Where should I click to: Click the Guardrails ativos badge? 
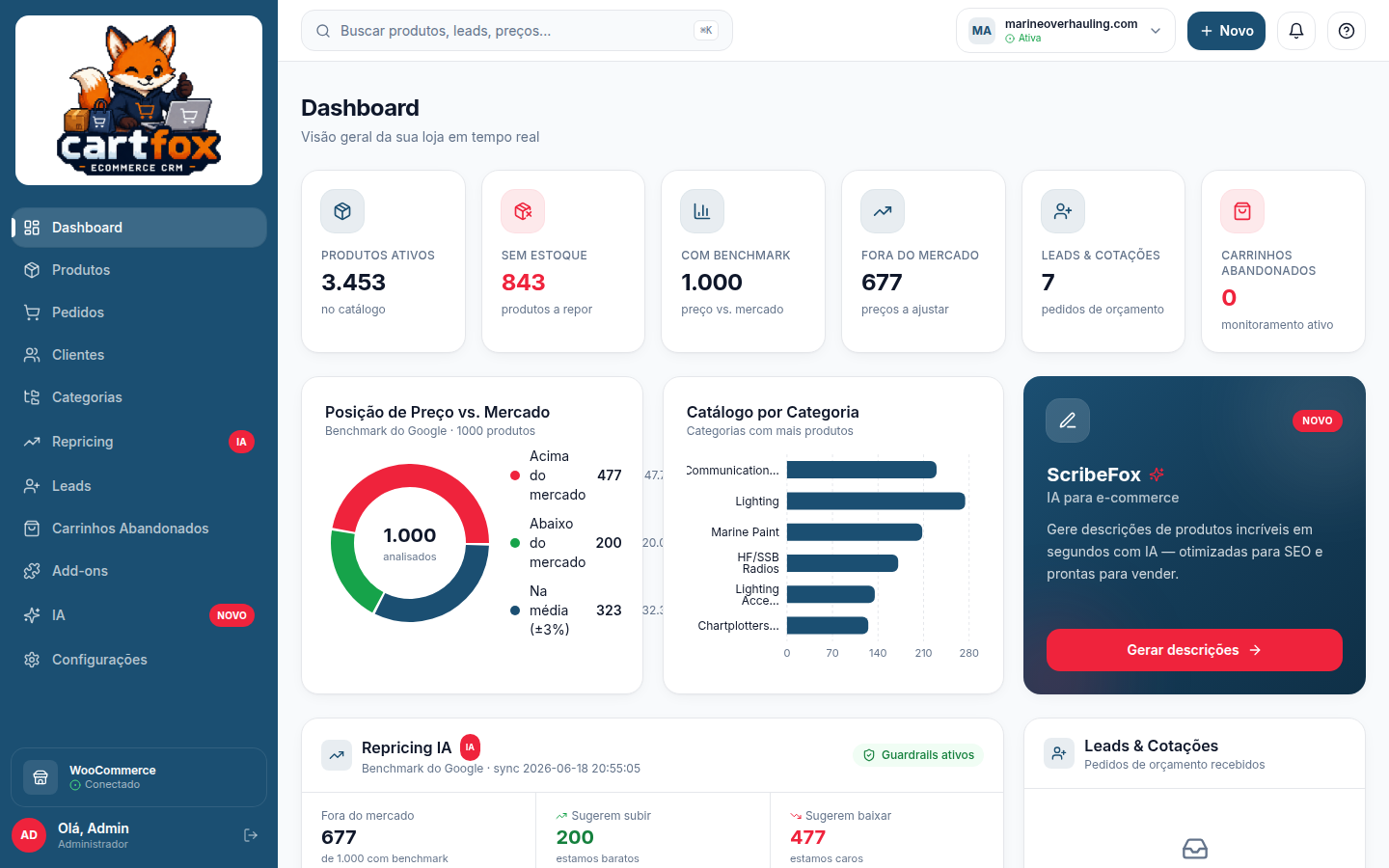[918, 755]
